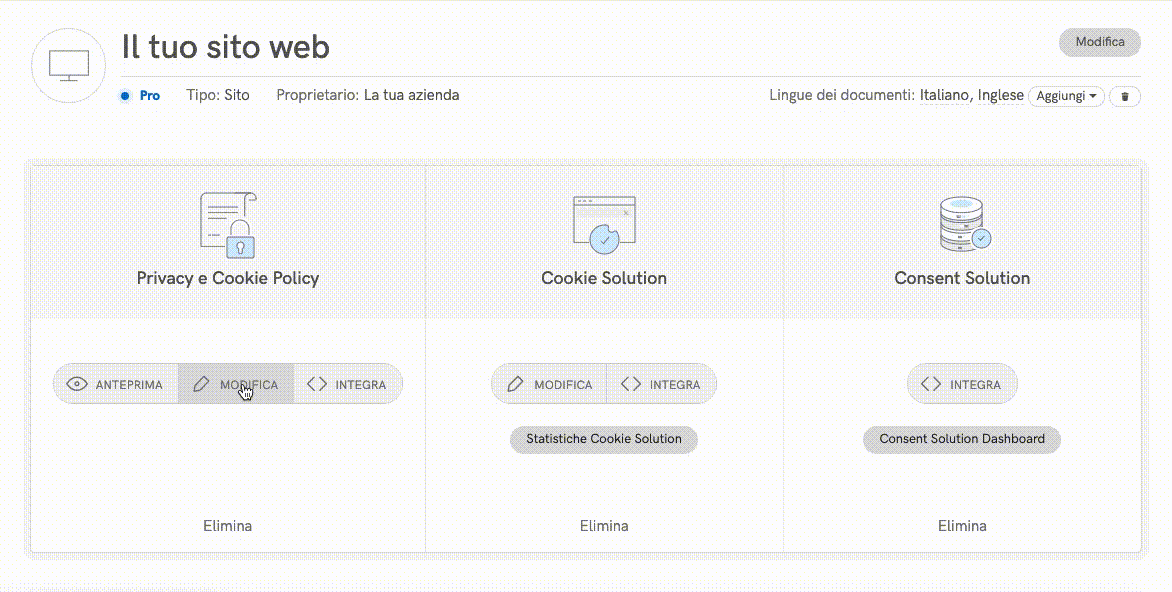1172x592 pixels.
Task: Click the top-right Modifica button
Action: 1099,42
